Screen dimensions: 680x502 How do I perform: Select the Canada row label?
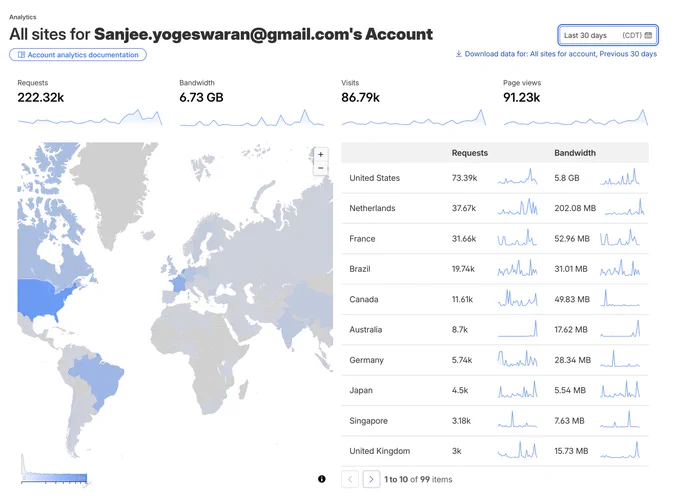[363, 300]
